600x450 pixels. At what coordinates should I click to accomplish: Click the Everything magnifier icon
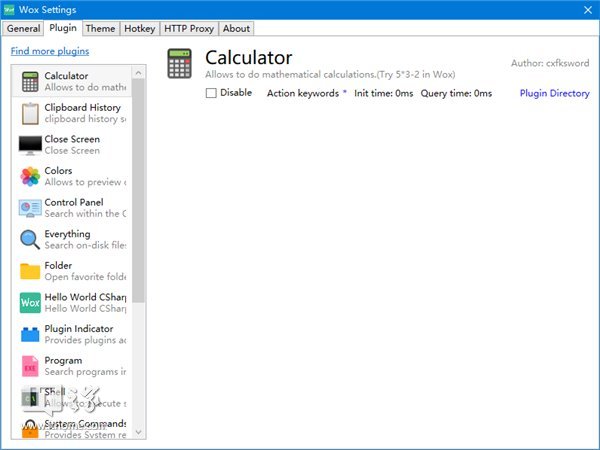pos(30,240)
